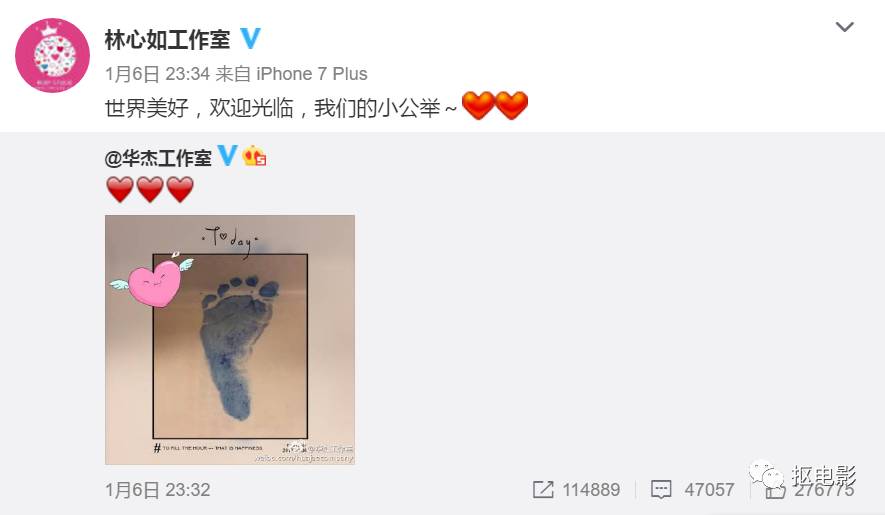Open the 林心如工作室 account name
Screen dimensions: 885x515
click(x=168, y=40)
